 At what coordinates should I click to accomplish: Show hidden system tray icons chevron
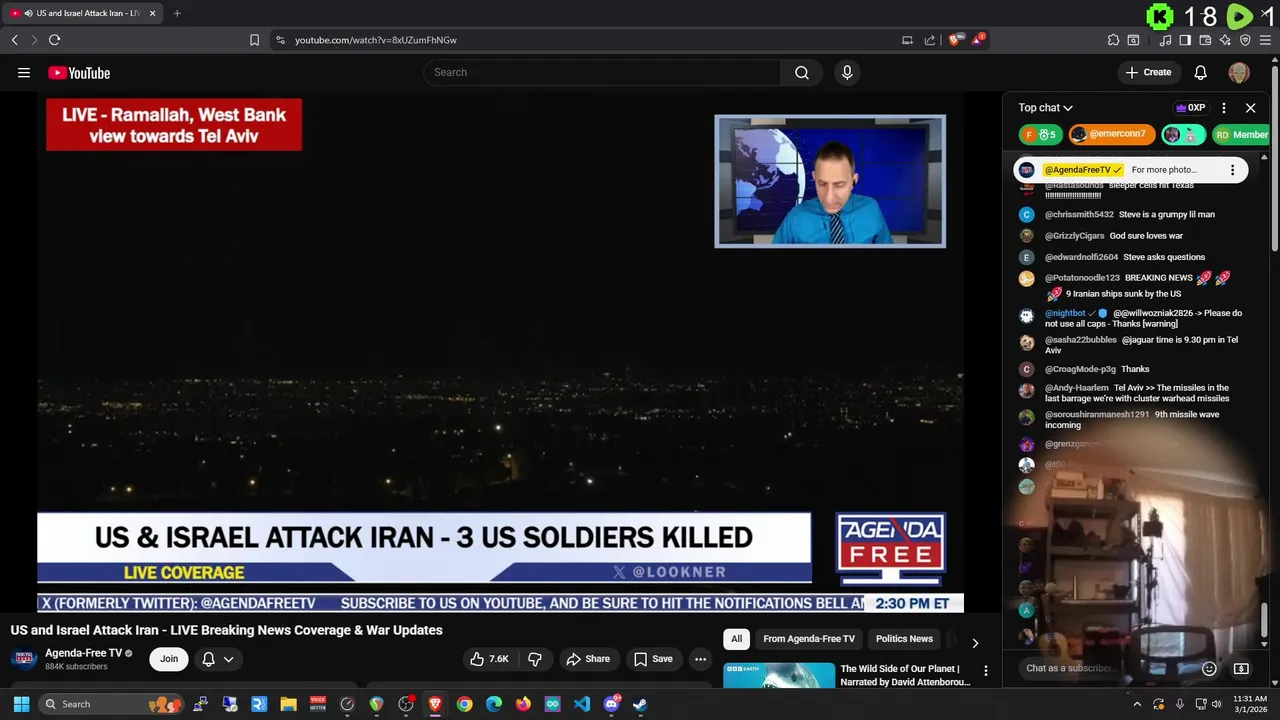[1137, 704]
